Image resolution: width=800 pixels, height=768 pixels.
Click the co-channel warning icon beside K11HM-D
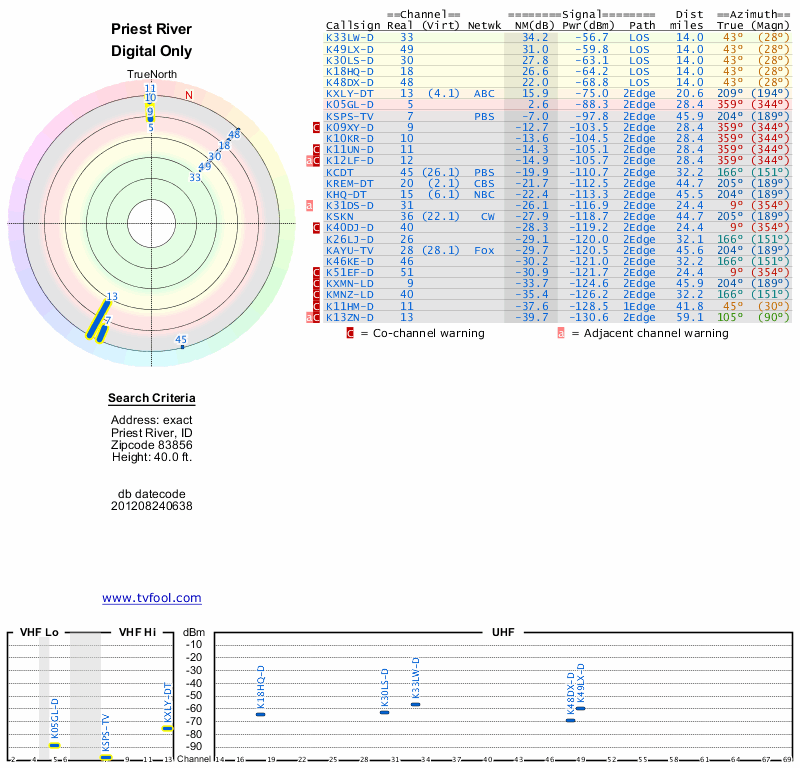[x=317, y=305]
